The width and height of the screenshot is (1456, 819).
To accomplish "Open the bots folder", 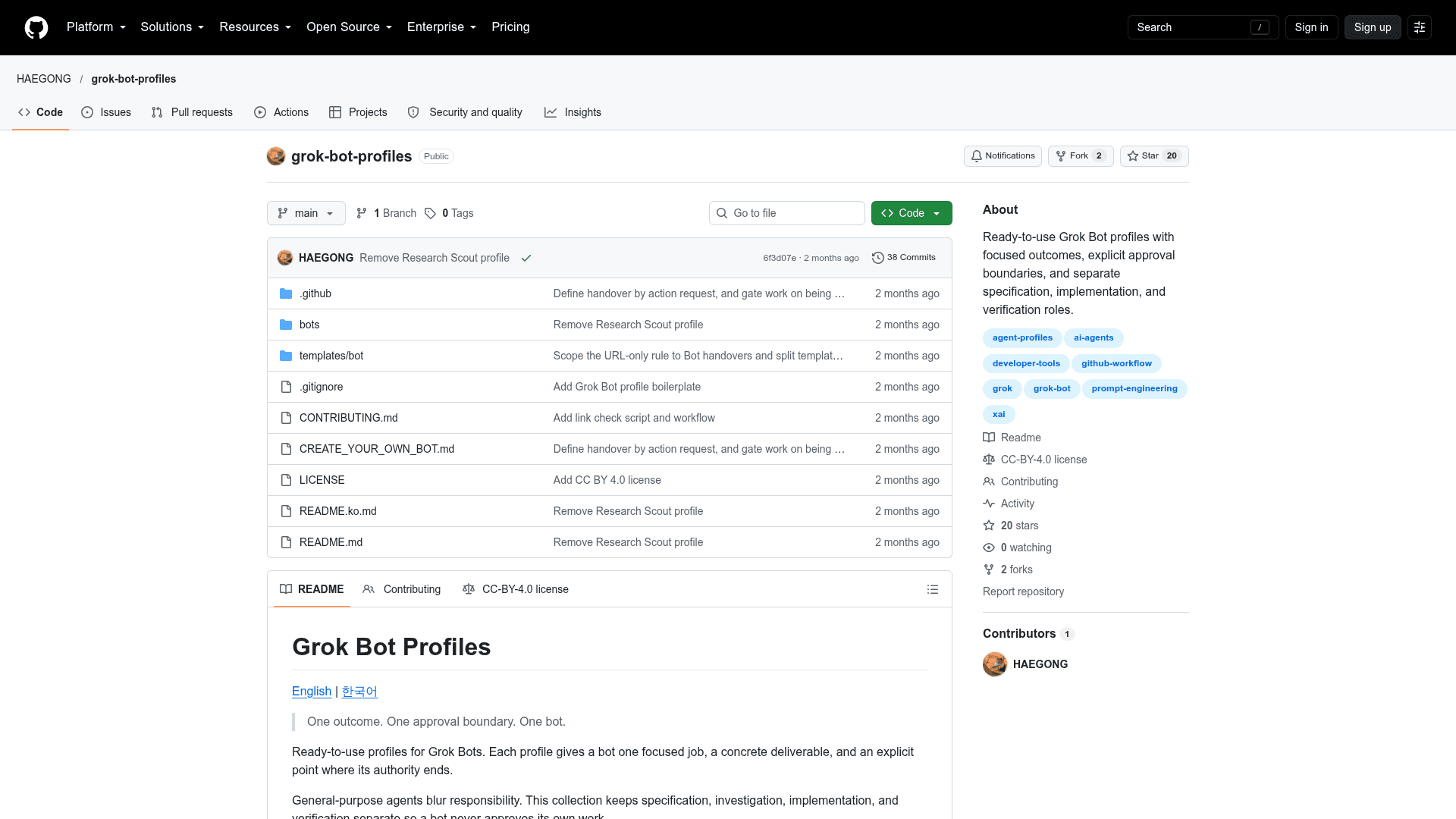I will tap(309, 325).
